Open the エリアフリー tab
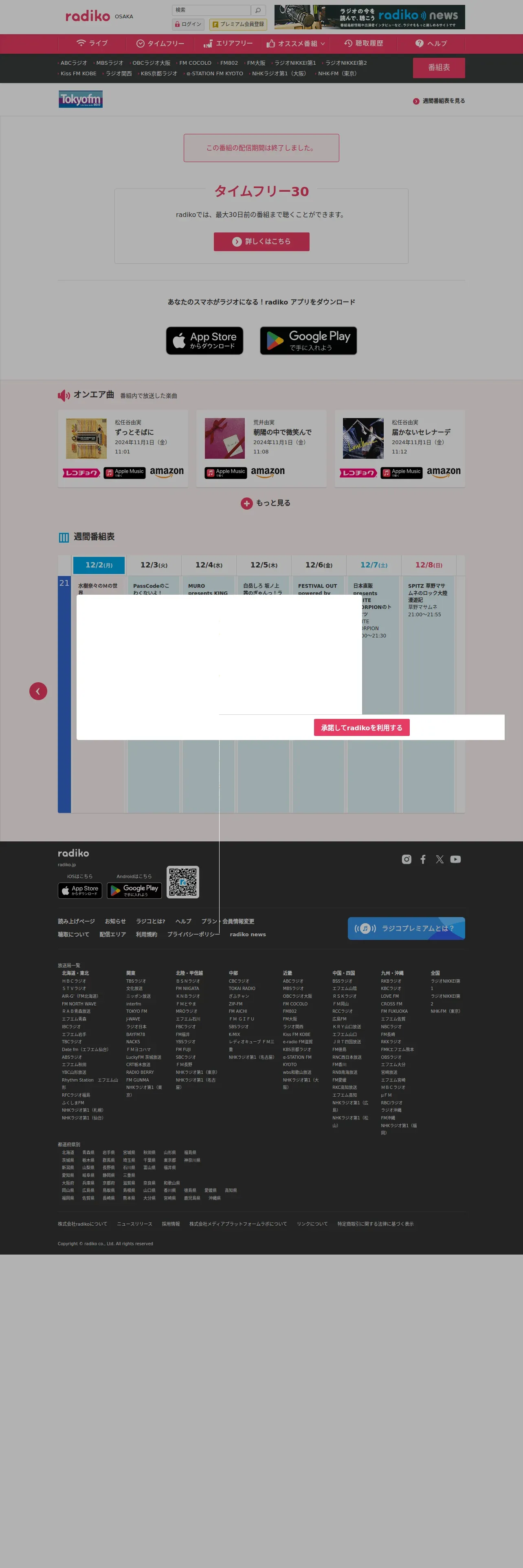 pos(228,43)
